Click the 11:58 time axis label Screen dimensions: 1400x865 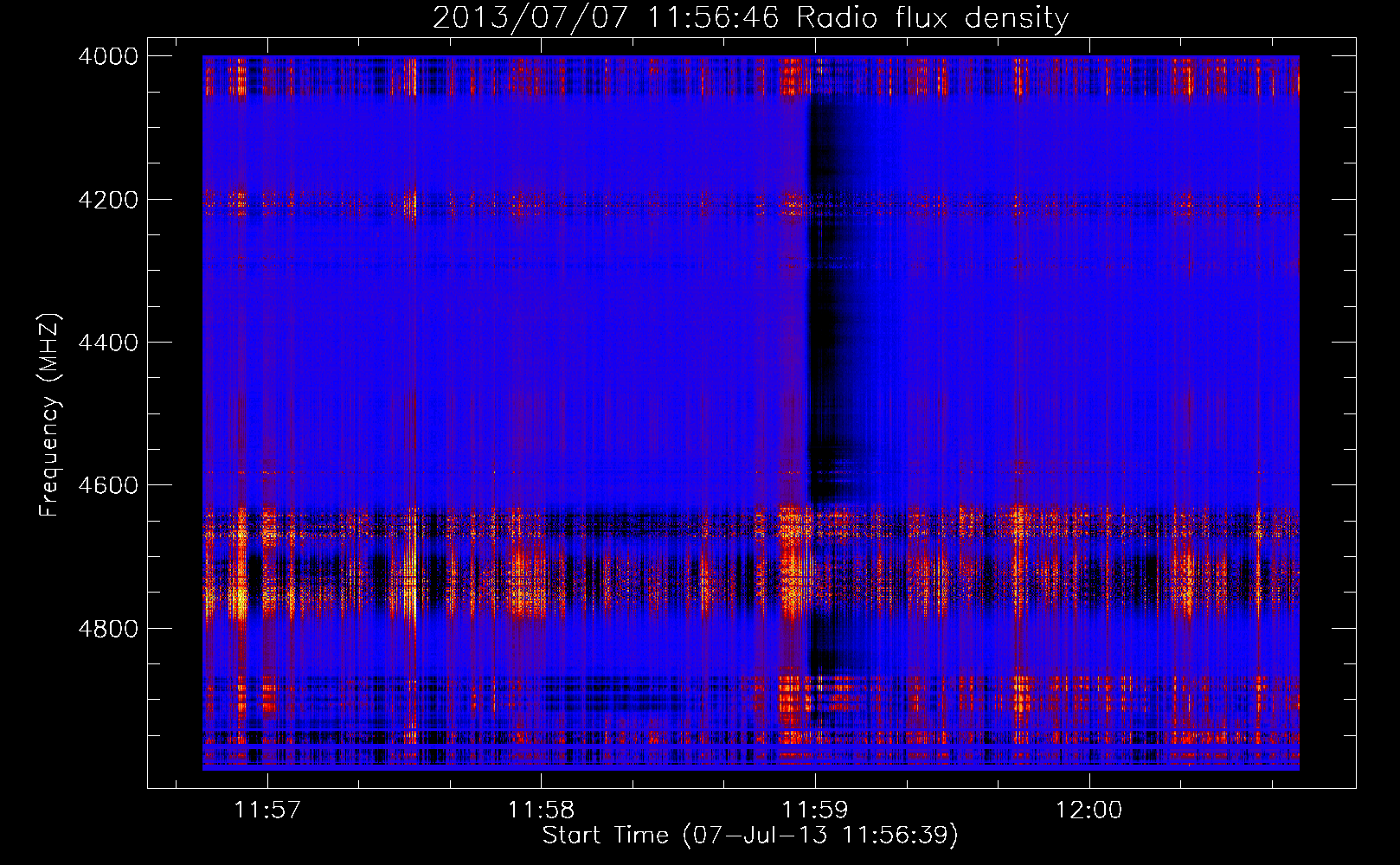click(x=541, y=810)
